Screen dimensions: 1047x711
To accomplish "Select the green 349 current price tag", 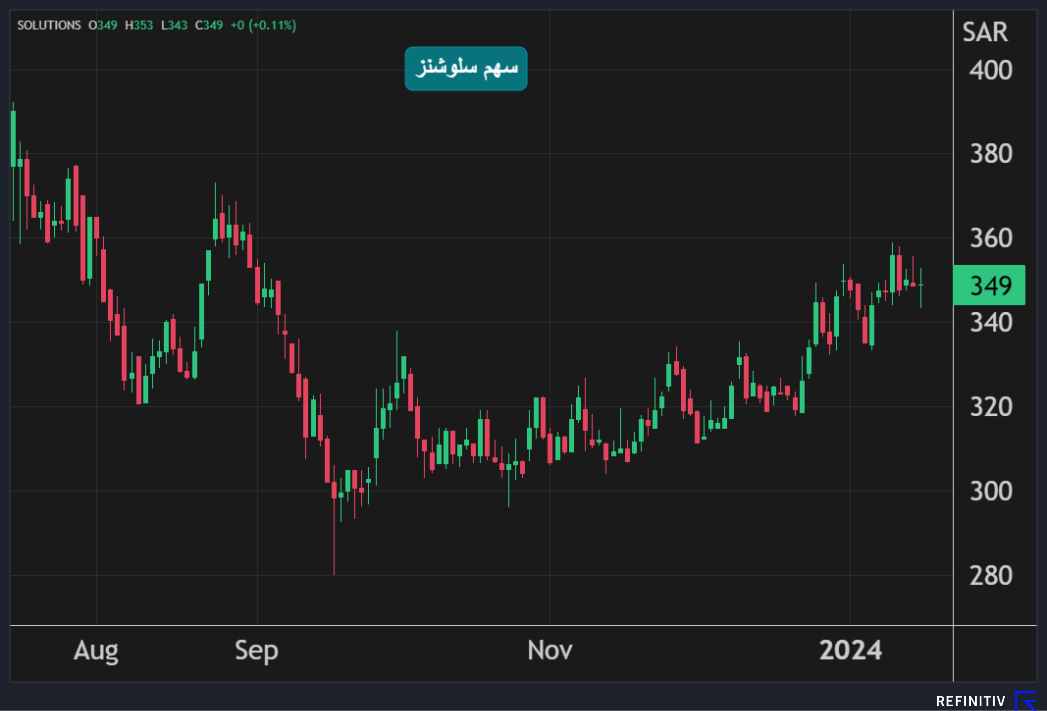I will (988, 286).
